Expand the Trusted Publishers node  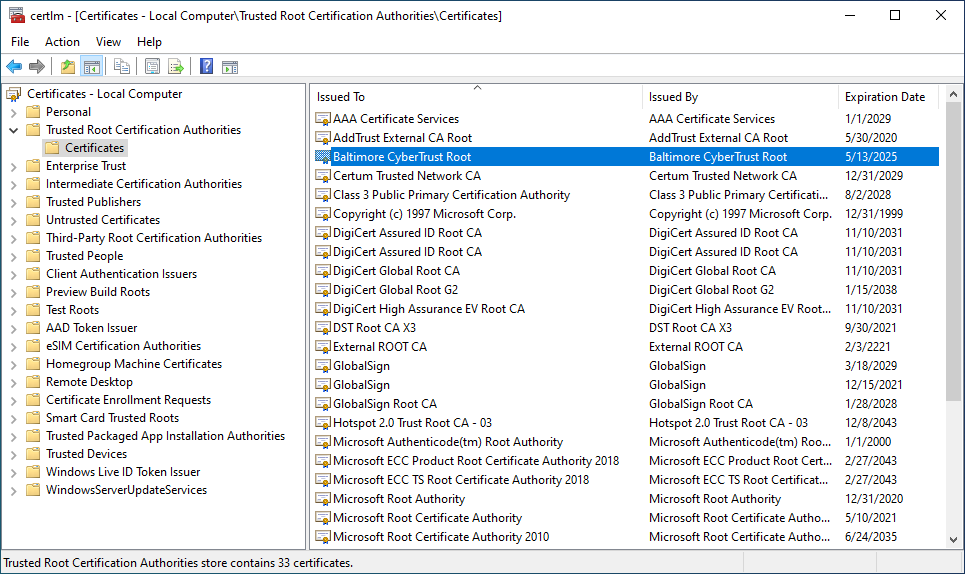tap(14, 202)
